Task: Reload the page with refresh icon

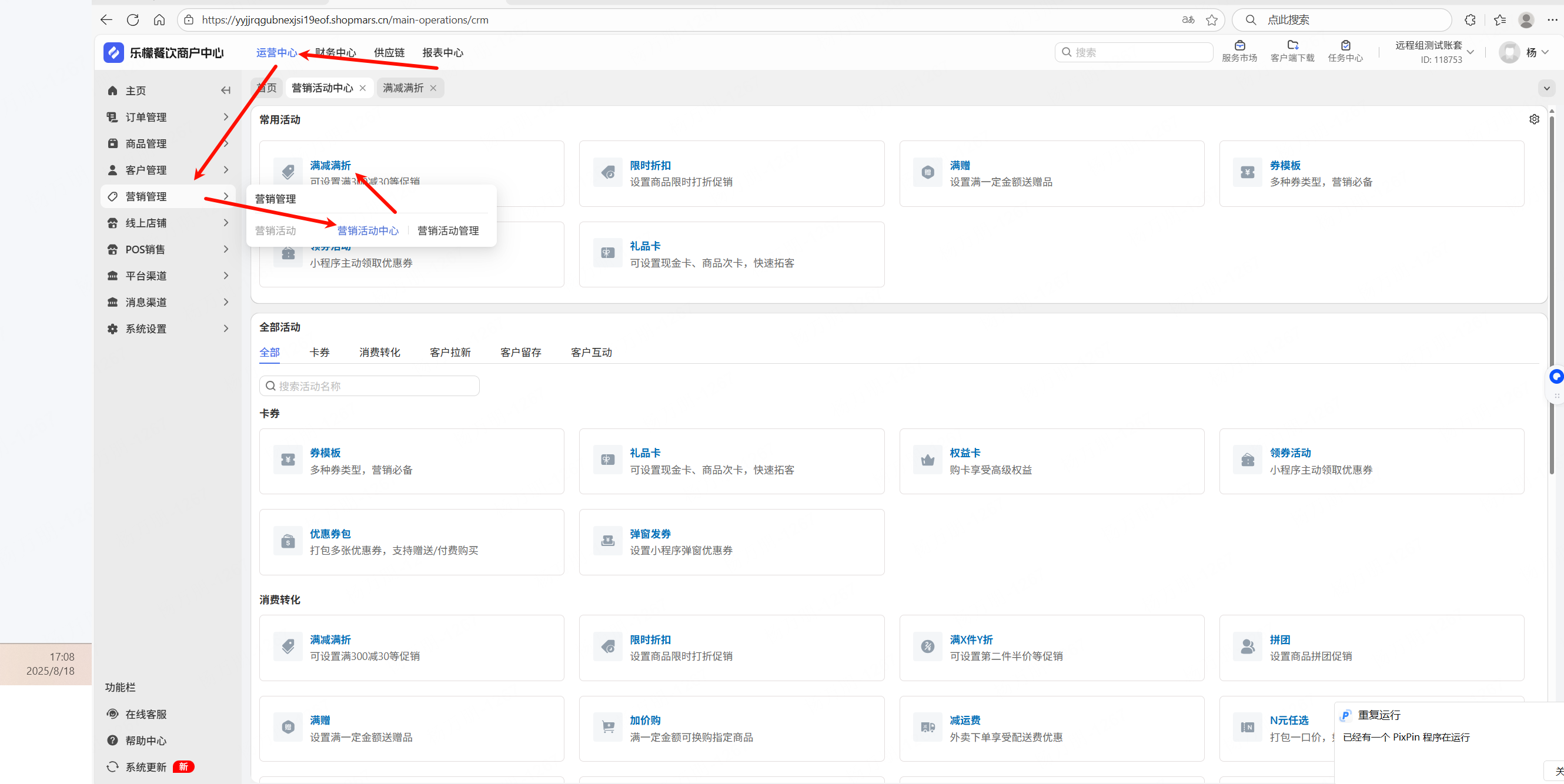Action: pos(132,20)
